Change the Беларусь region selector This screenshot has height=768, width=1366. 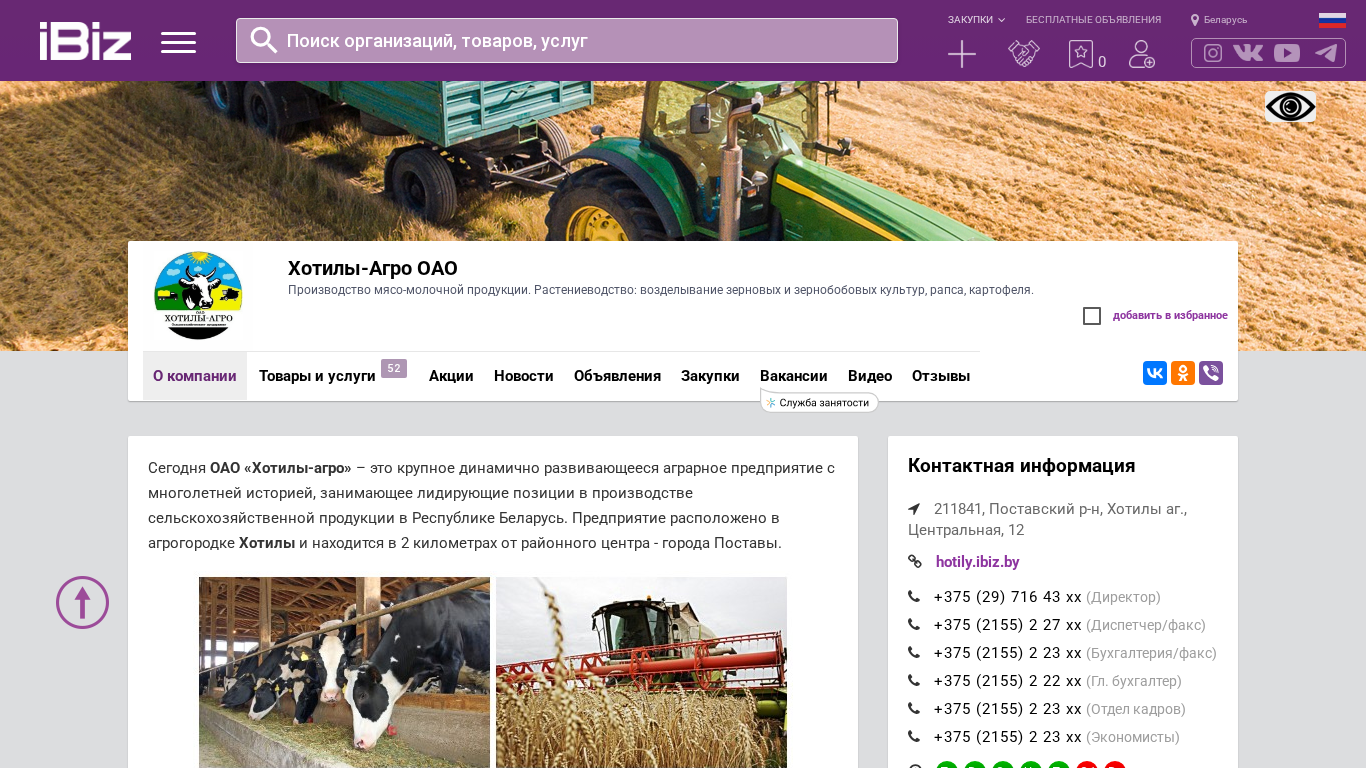point(1219,20)
